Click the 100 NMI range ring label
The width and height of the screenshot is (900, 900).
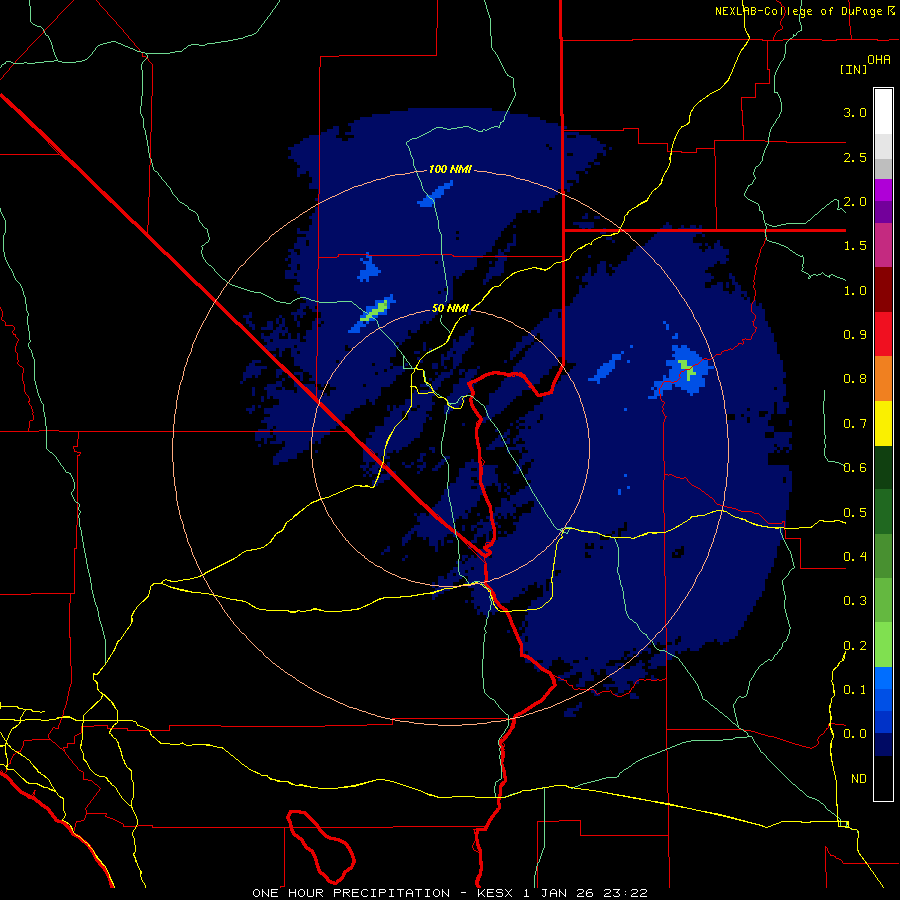450,169
